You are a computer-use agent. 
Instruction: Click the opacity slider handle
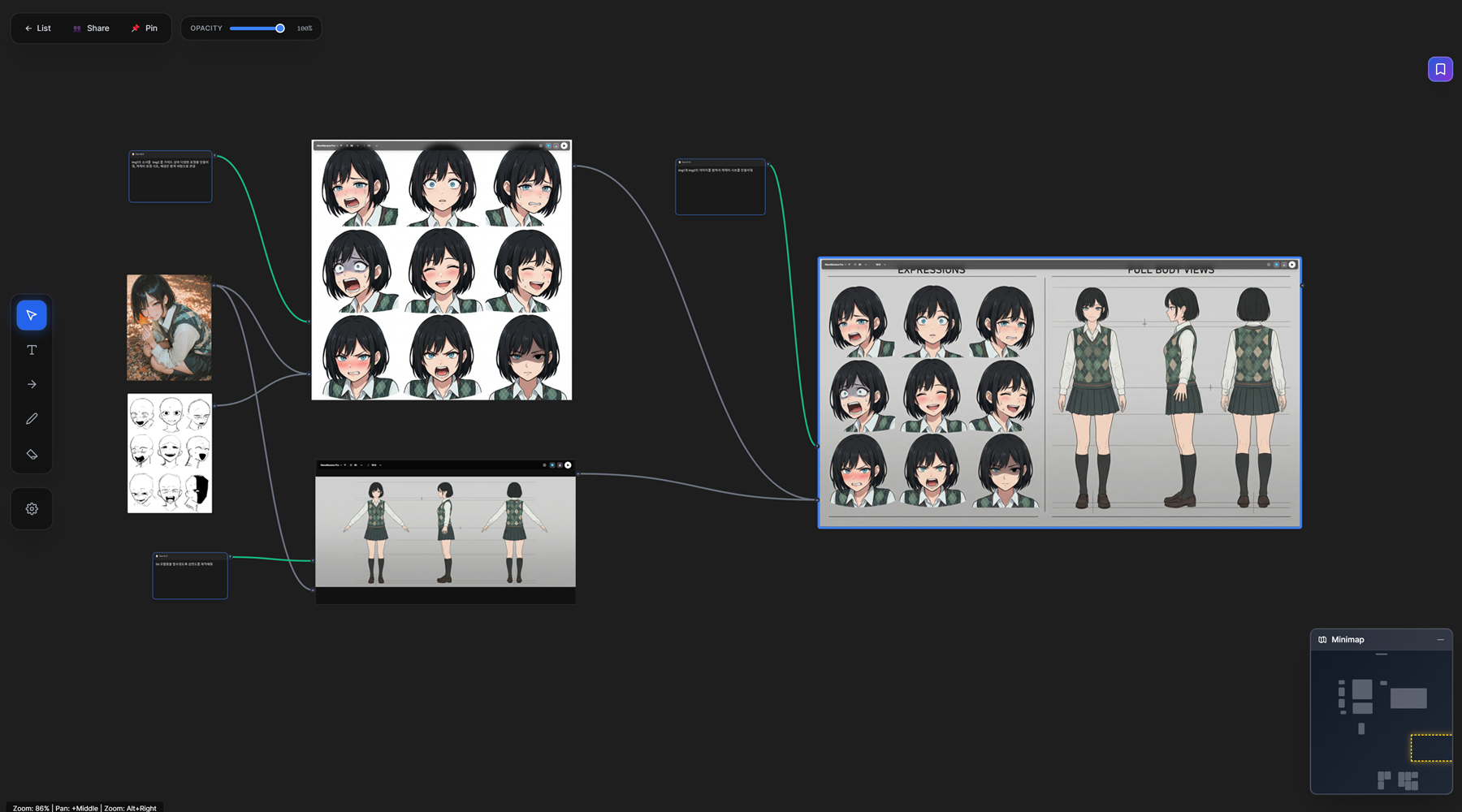(x=280, y=28)
